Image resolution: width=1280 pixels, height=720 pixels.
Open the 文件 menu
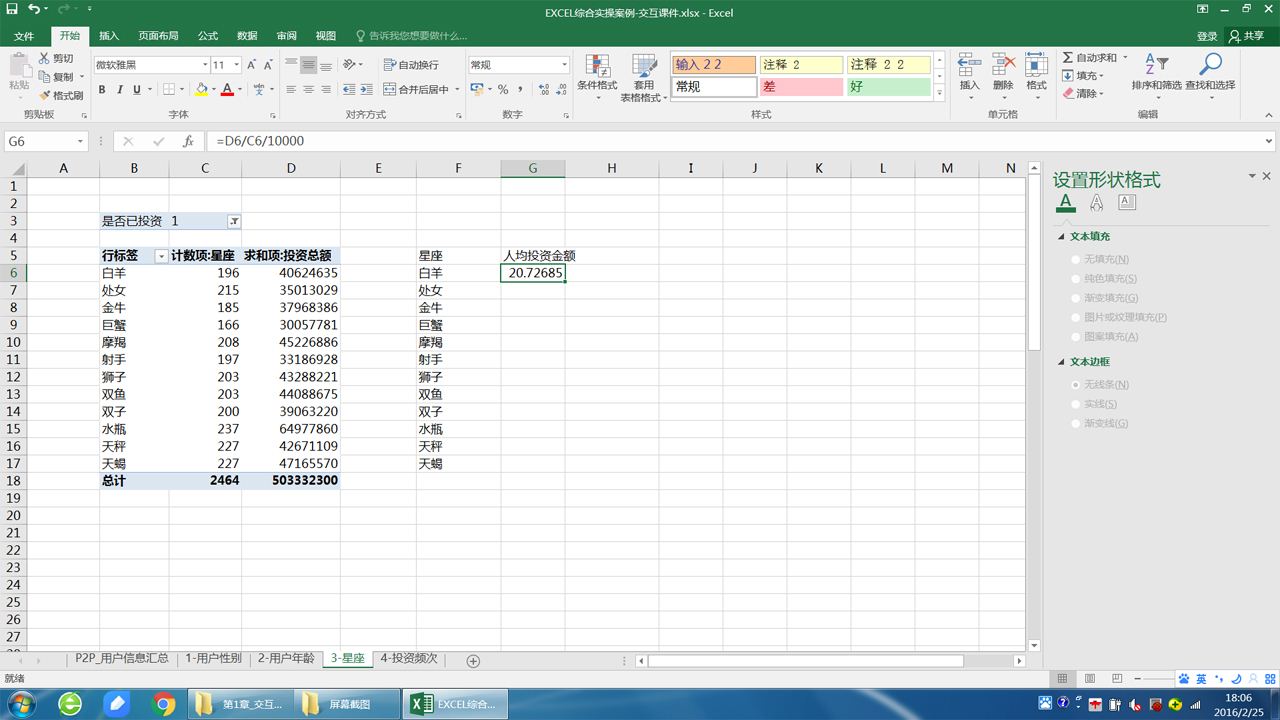(x=24, y=36)
